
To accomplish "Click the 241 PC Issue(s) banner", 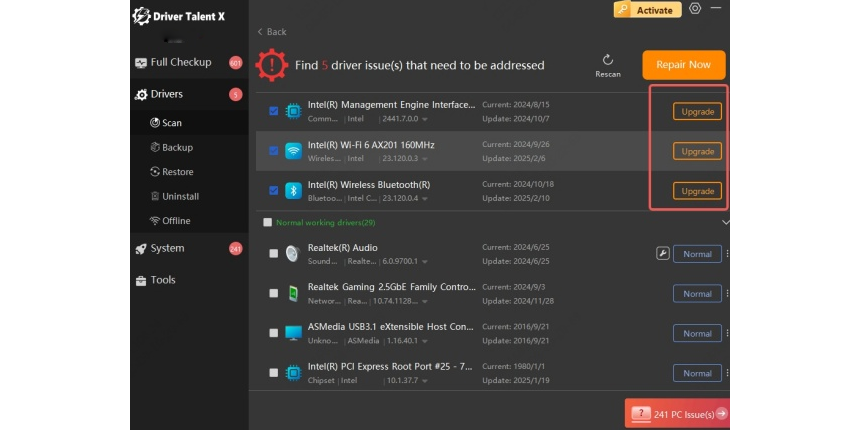I will tap(676, 413).
